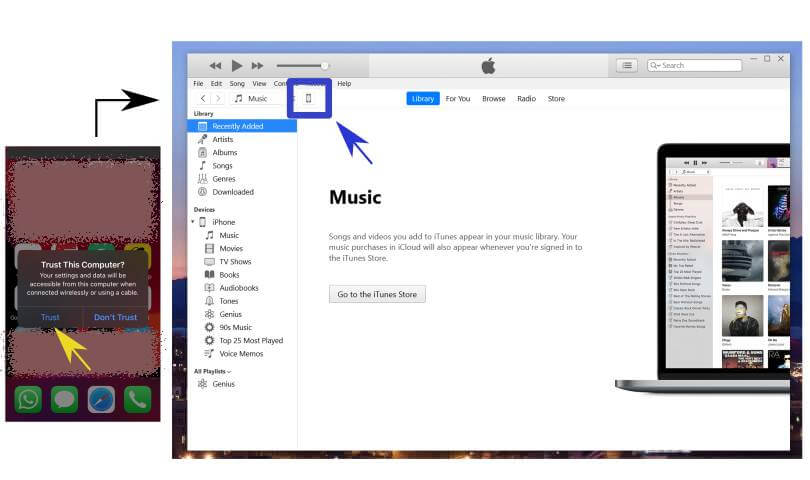This screenshot has width=810, height=480.
Task: Click the 90s Music gear icon
Action: 209,327
